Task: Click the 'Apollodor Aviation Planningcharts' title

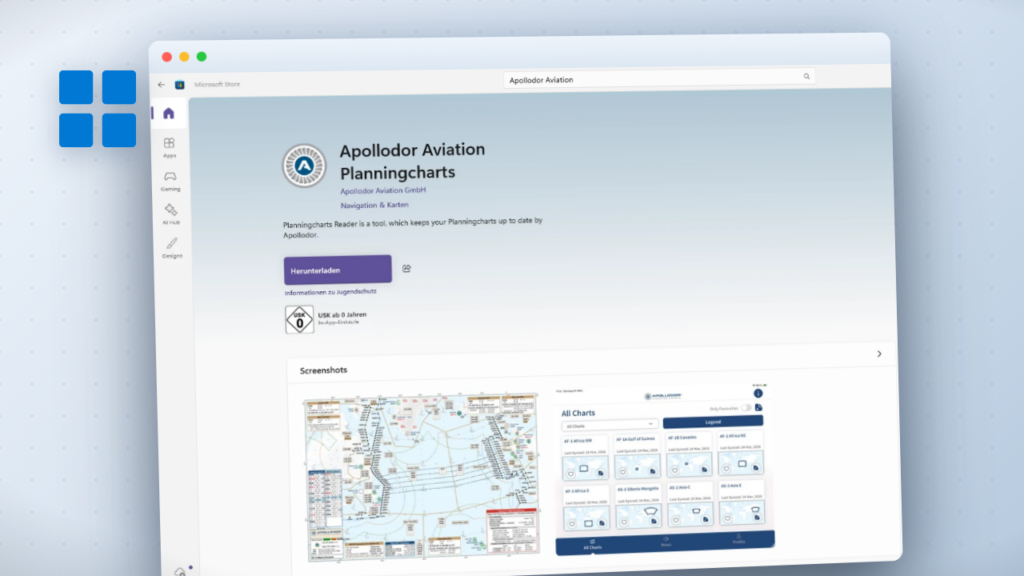Action: [412, 161]
